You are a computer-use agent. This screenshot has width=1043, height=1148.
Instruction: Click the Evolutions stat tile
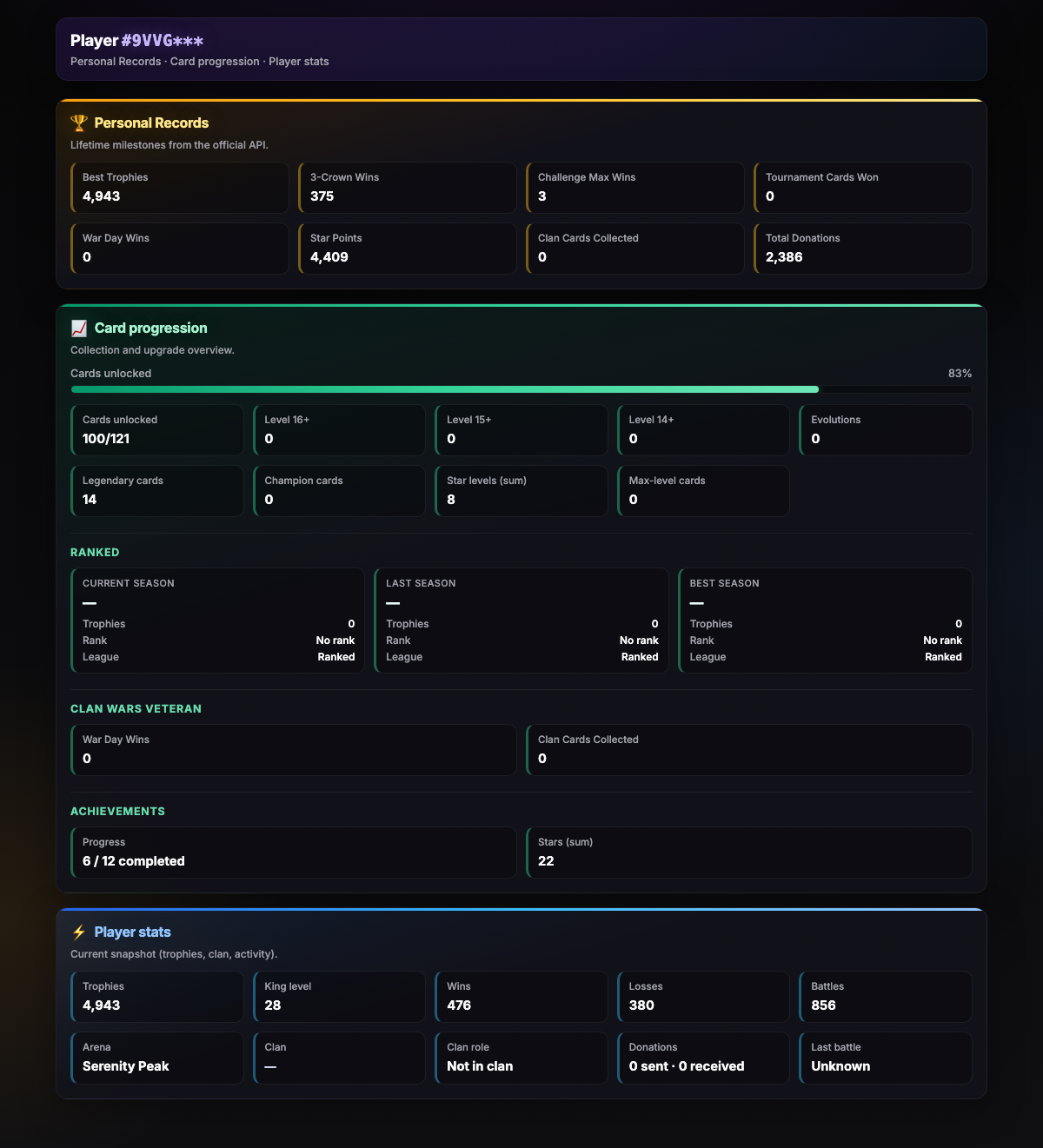(886, 430)
